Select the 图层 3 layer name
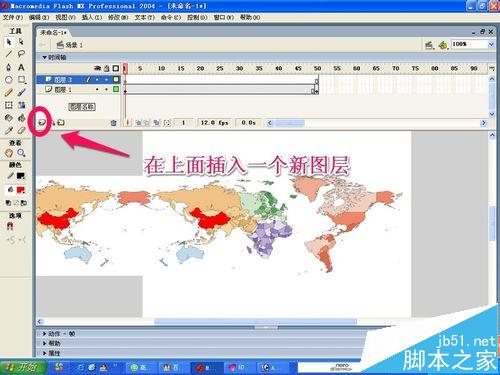The height and width of the screenshot is (375, 500). click(x=63, y=80)
